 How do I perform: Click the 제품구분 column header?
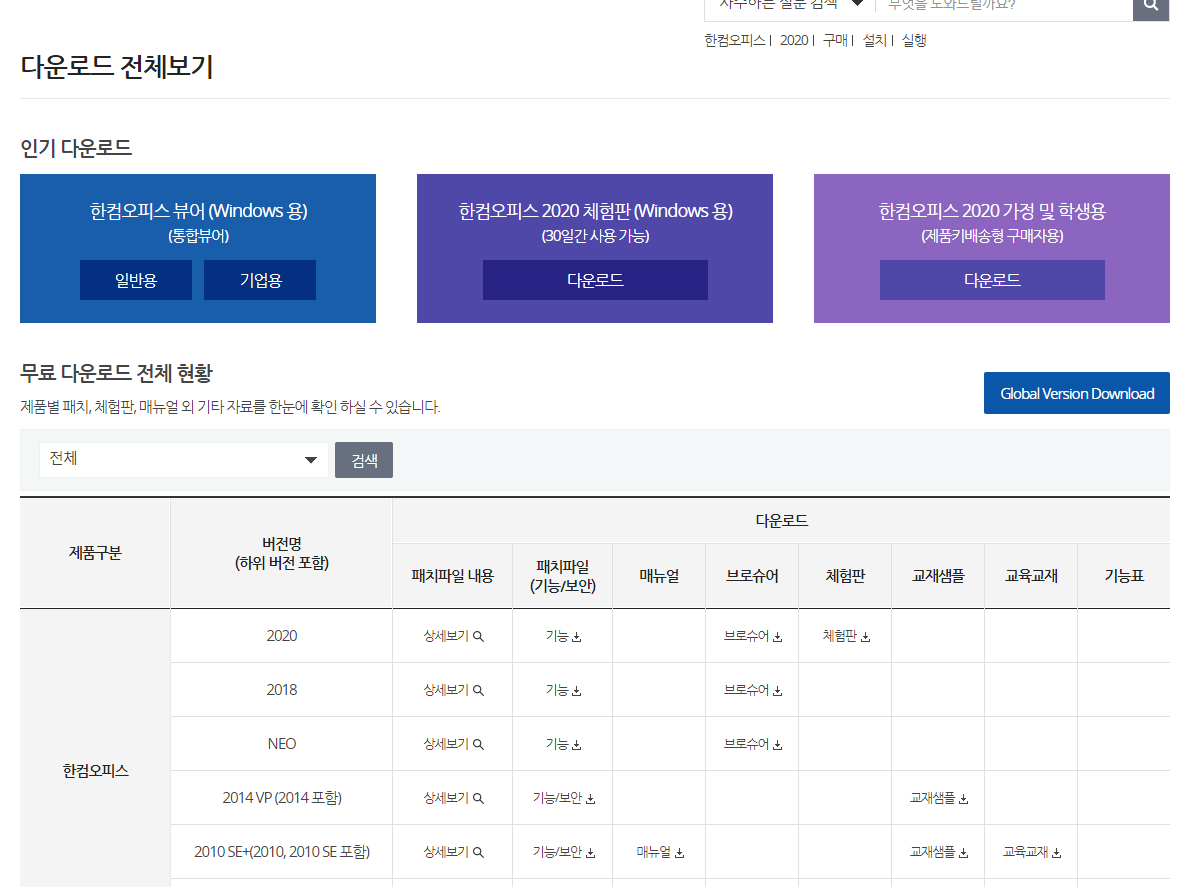(x=95, y=554)
